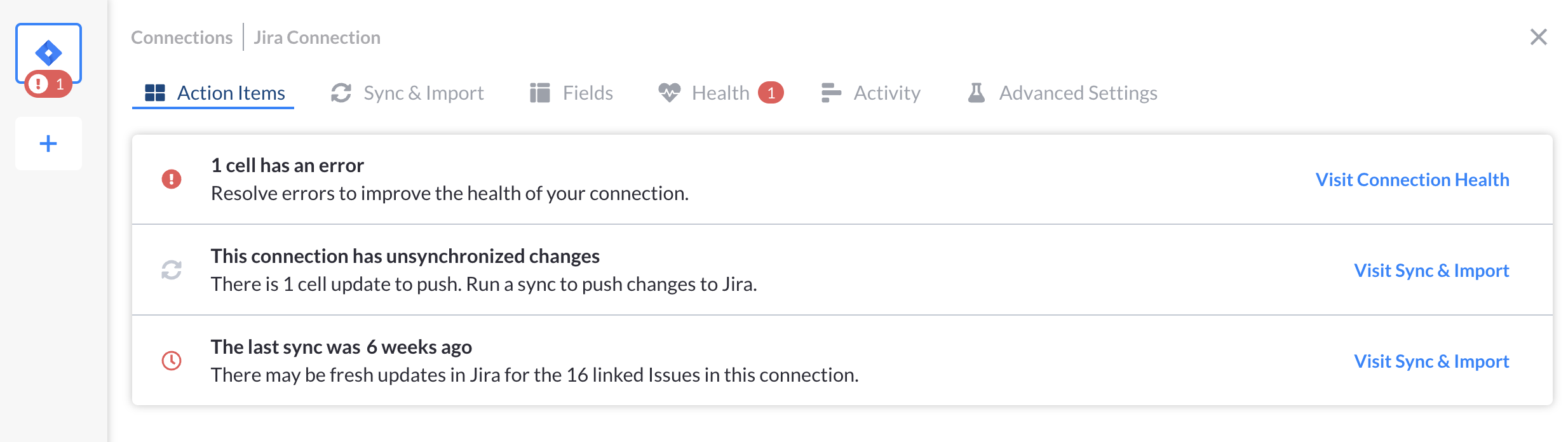Switch to the Activity tab

click(871, 93)
